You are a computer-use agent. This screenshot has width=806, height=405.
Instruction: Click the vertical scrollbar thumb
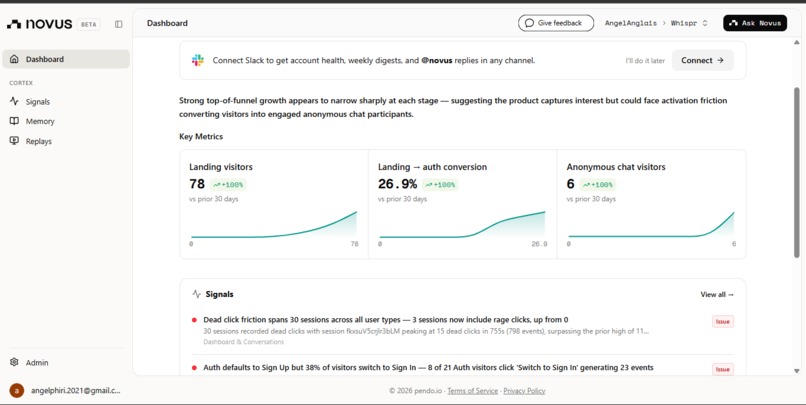pyautogui.click(x=797, y=172)
